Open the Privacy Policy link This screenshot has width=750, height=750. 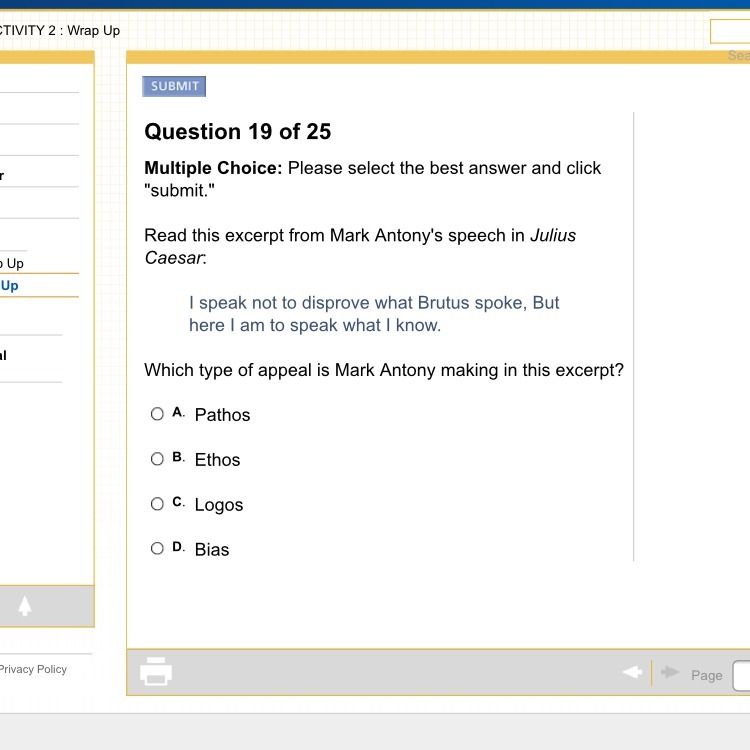pos(33,669)
